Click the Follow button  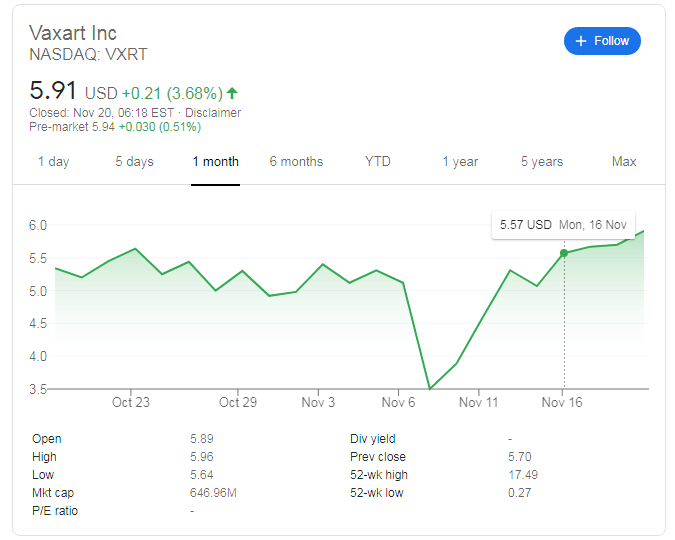(x=602, y=41)
